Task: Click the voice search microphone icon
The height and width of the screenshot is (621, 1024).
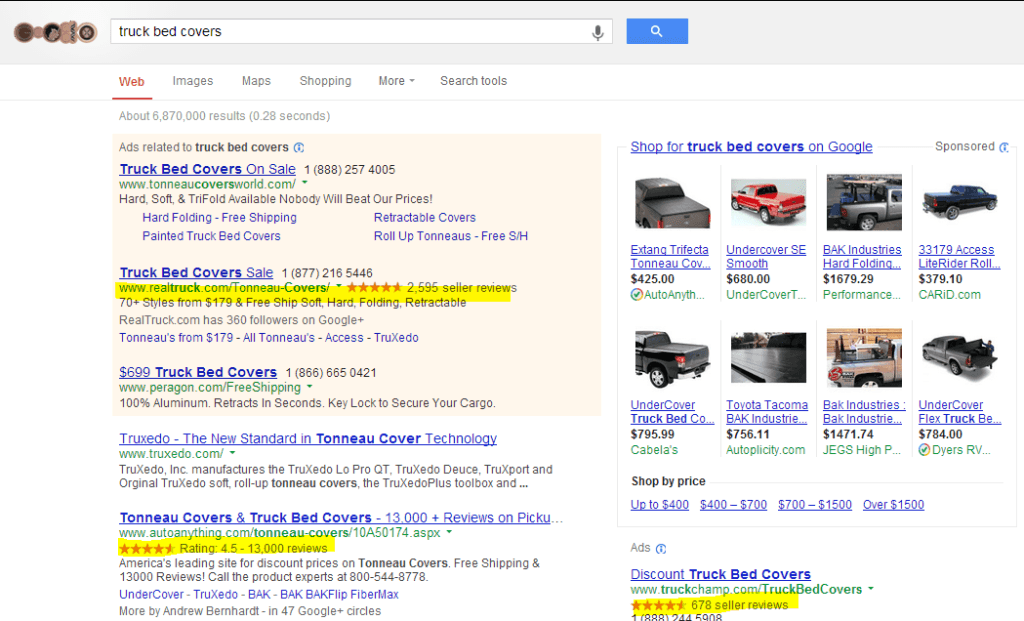Action: coord(597,31)
